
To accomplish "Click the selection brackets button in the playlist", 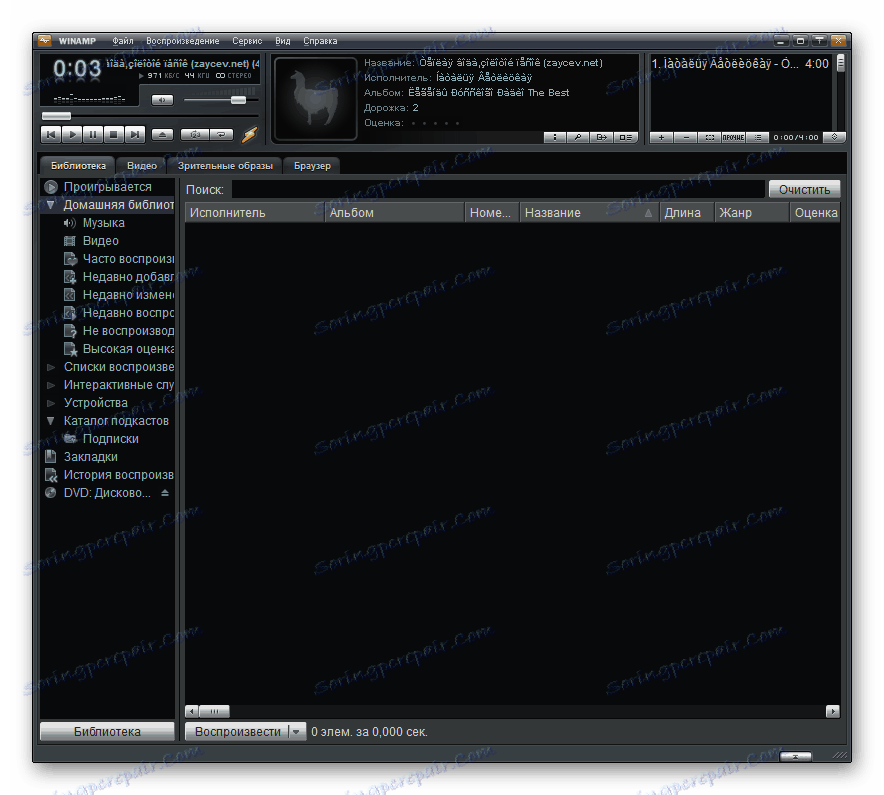I will coord(709,137).
